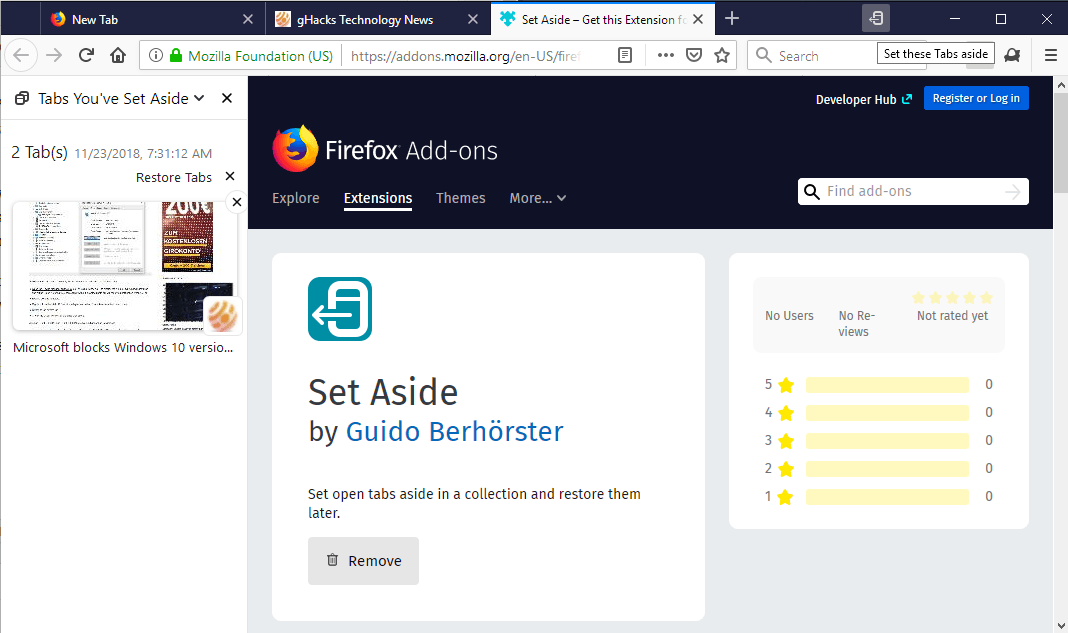Click the 2 star rating bar
Image resolution: width=1068 pixels, height=633 pixels.
click(887, 469)
